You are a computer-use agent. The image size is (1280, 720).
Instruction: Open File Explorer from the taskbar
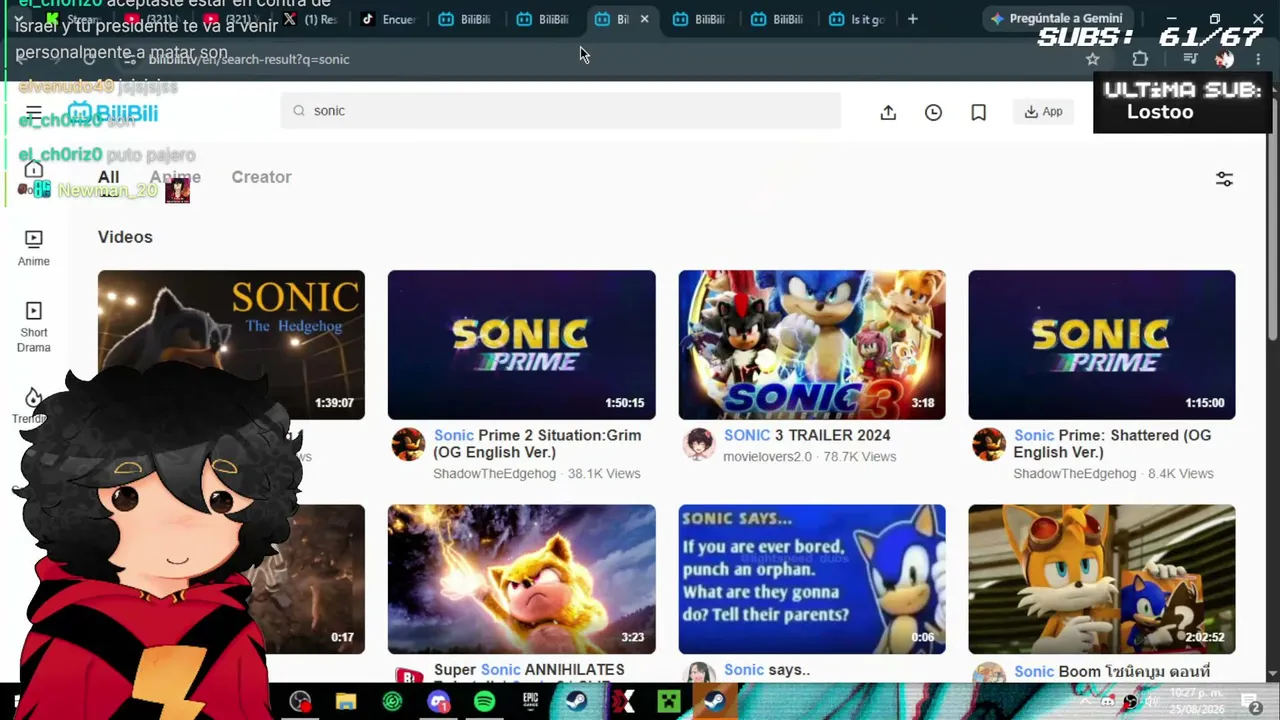pyautogui.click(x=346, y=702)
